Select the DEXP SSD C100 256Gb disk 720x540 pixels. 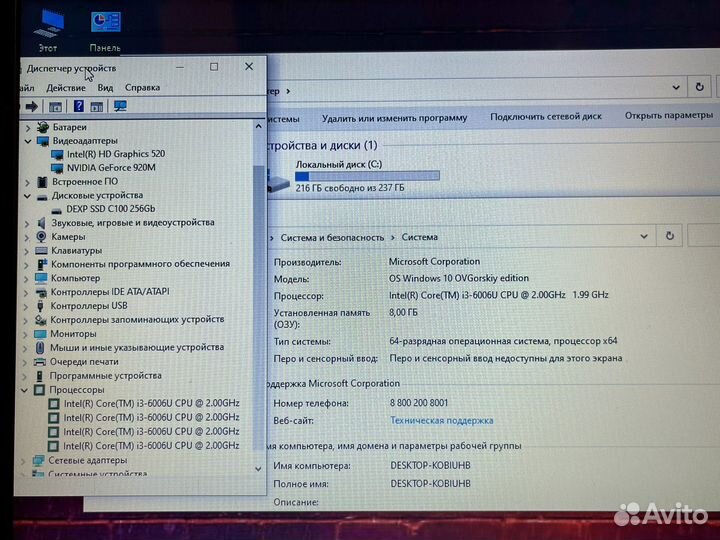click(x=111, y=209)
